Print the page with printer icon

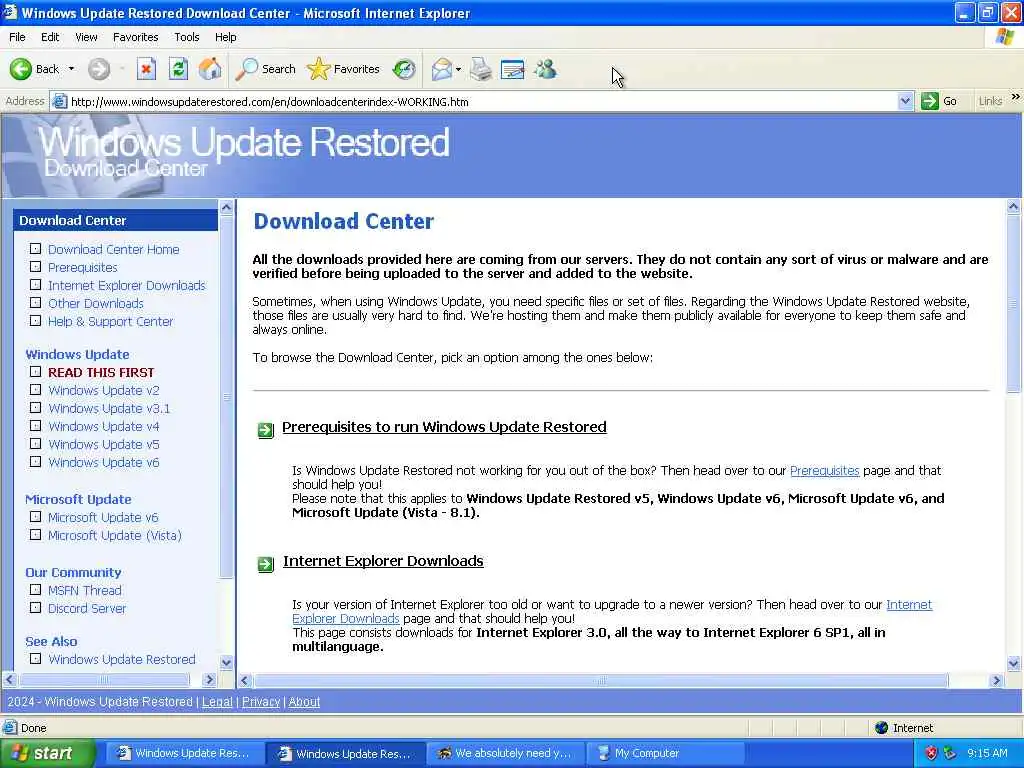tap(481, 69)
